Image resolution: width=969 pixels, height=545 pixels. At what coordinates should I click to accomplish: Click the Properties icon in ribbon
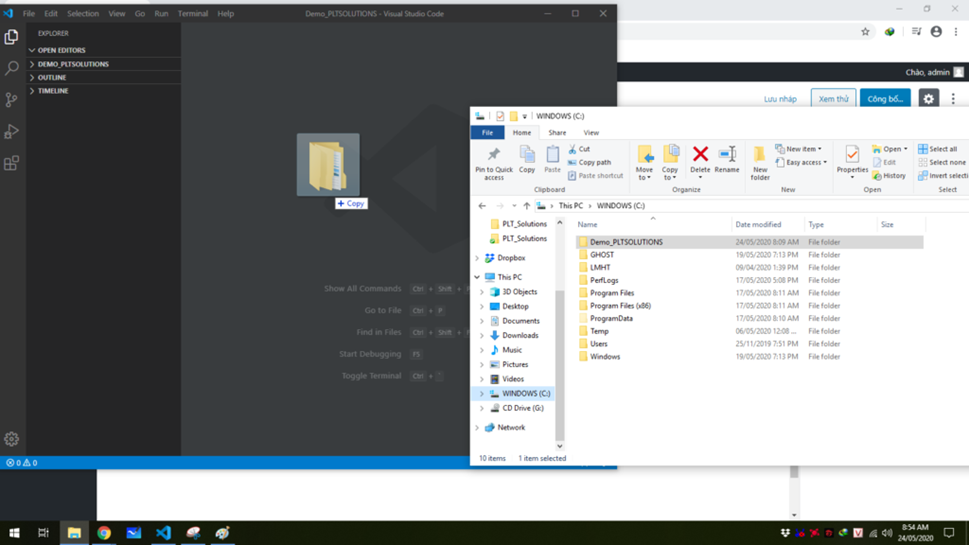point(852,160)
